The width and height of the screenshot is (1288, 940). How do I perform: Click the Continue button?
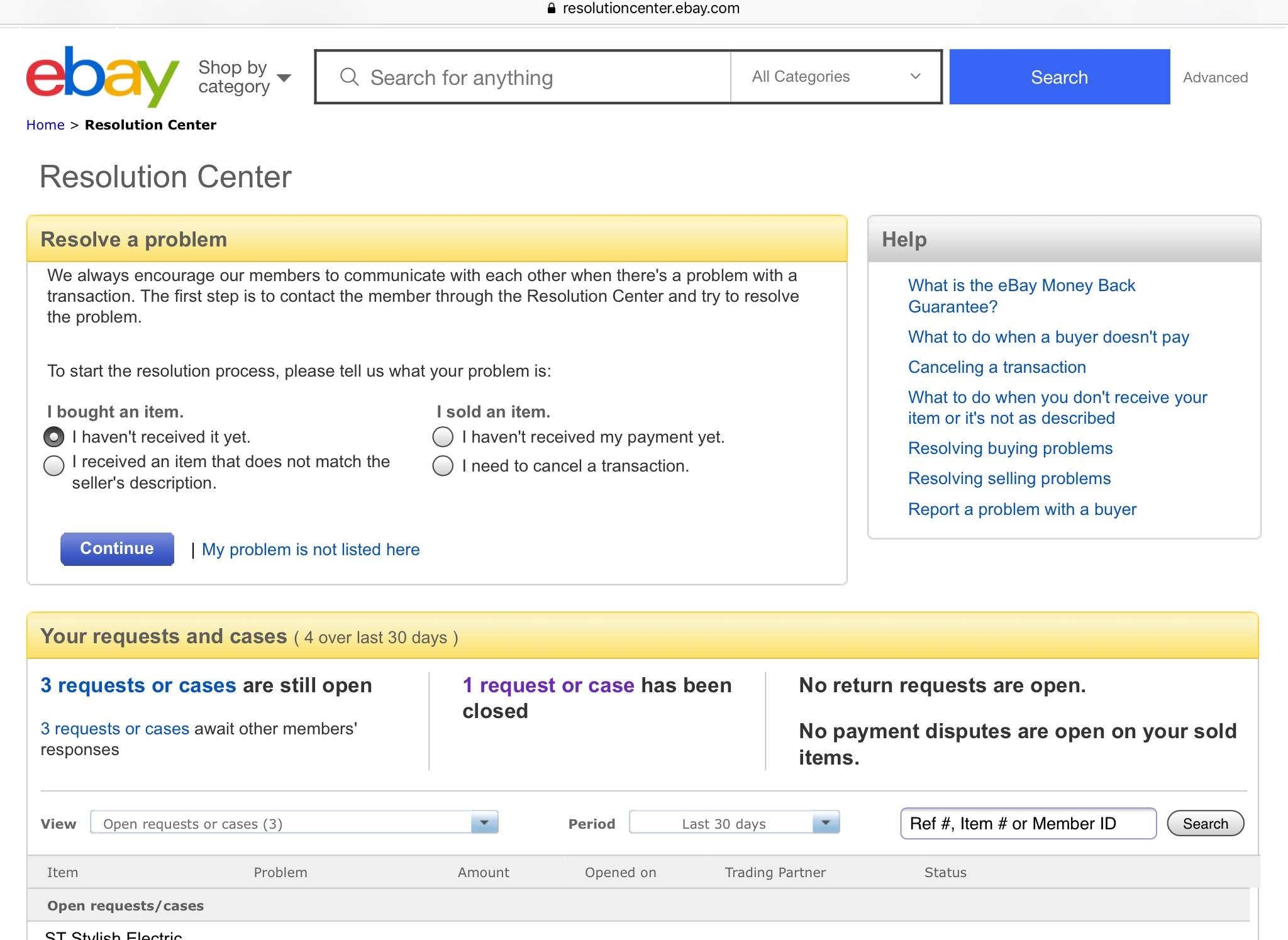coord(117,548)
